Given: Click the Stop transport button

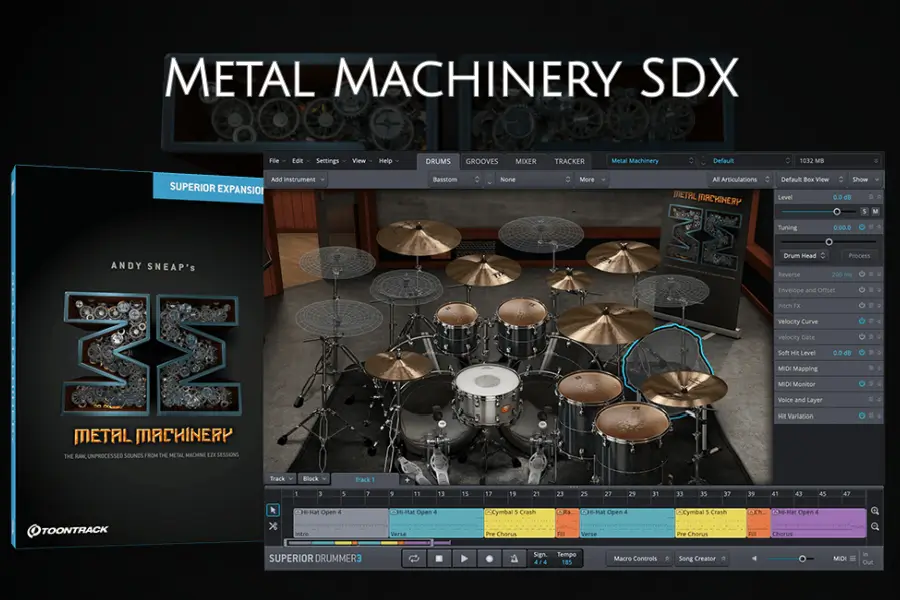Looking at the screenshot, I should click(439, 558).
